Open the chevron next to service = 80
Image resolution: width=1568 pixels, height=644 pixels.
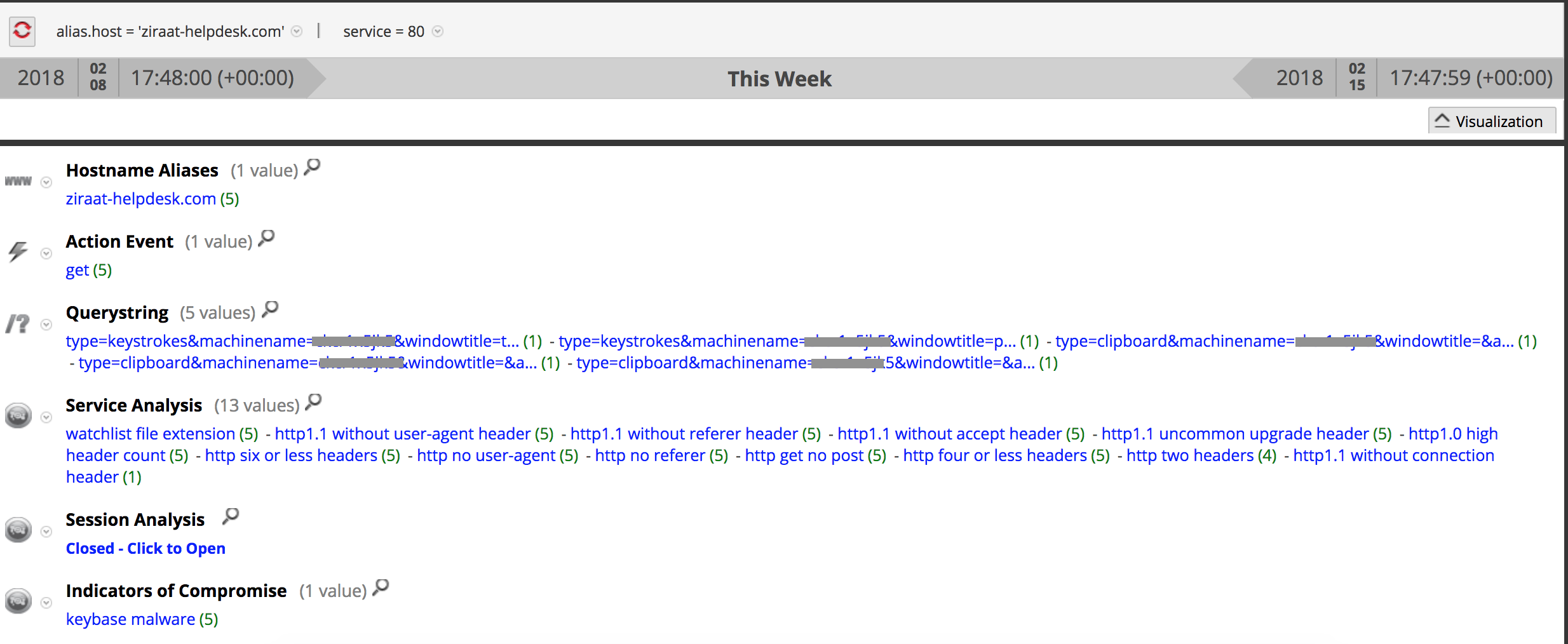coord(437,32)
